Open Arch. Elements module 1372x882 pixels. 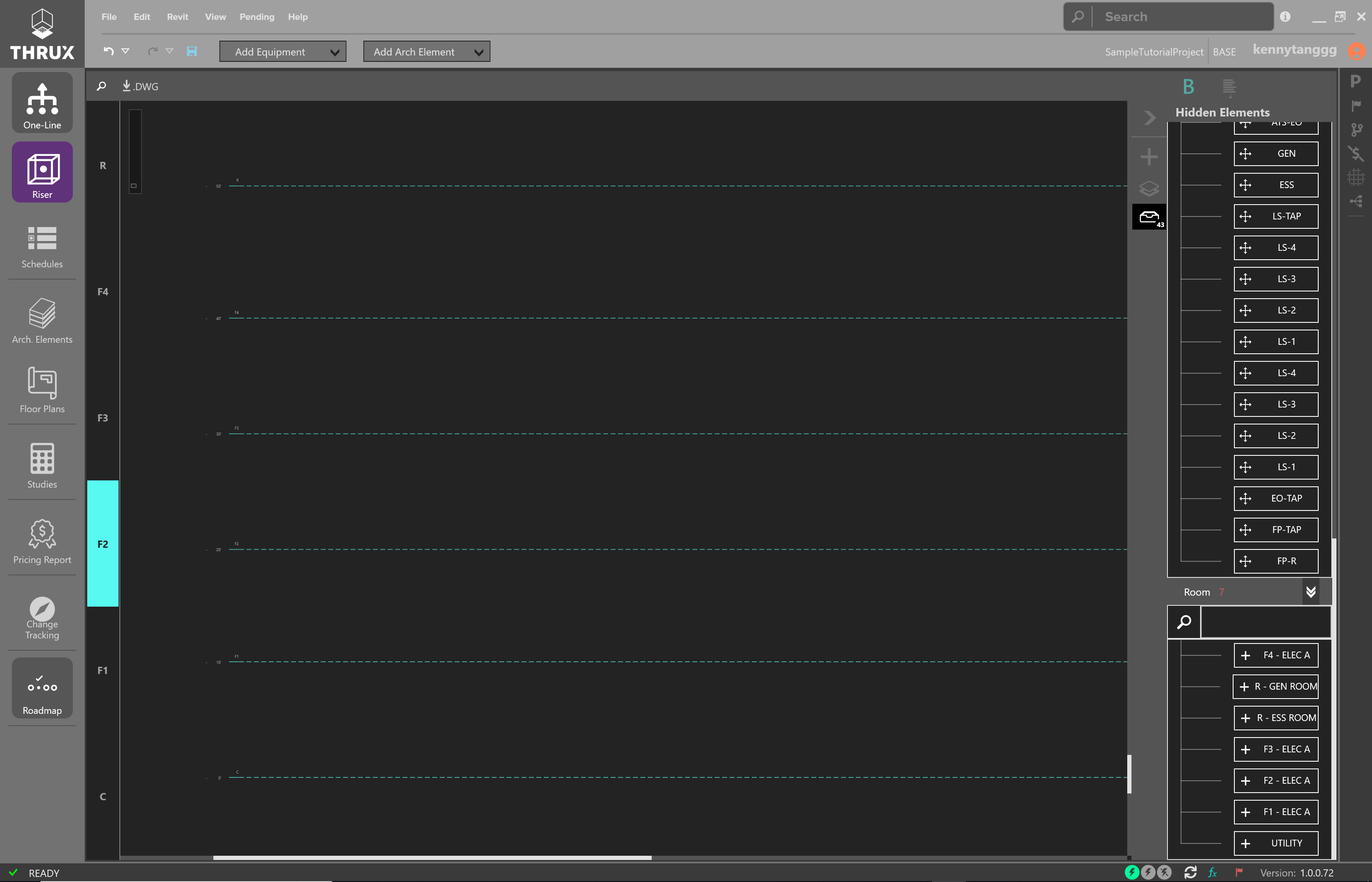click(x=42, y=321)
